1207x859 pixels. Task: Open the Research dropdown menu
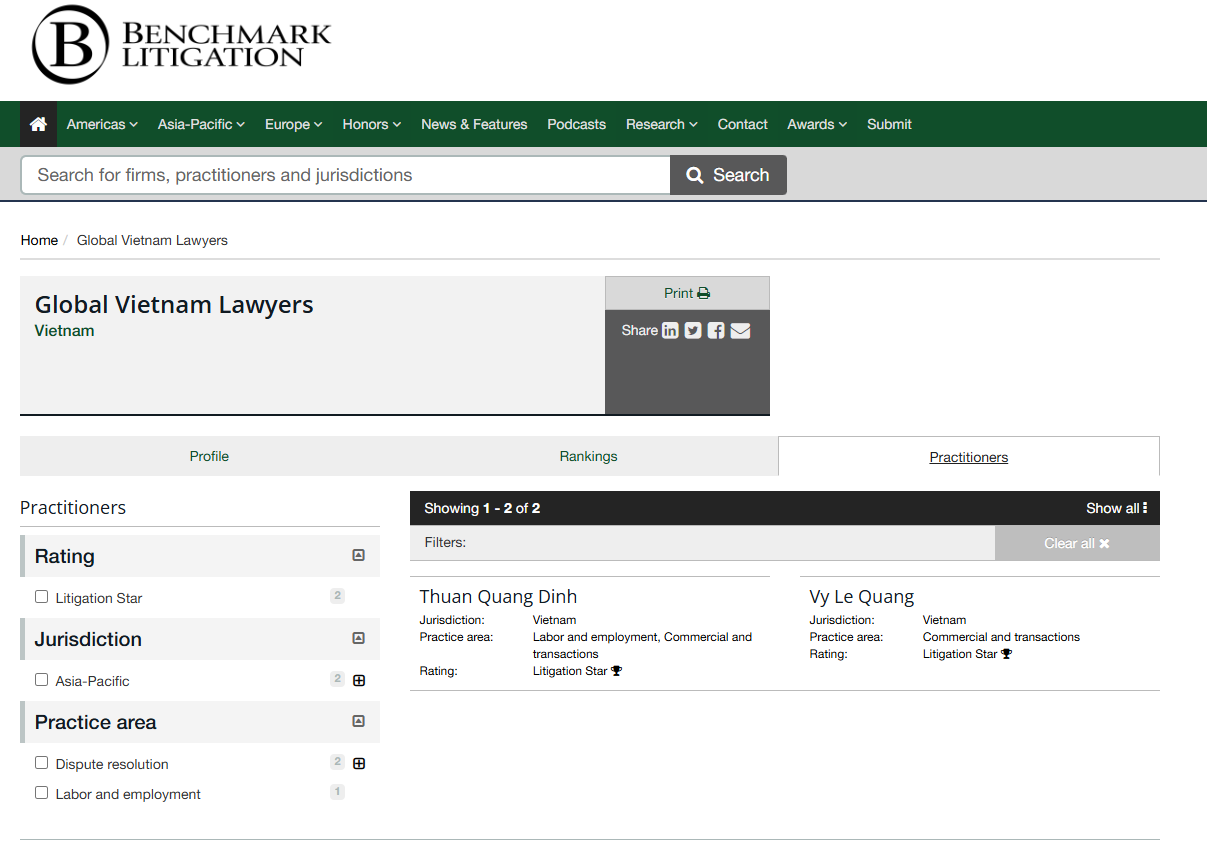click(x=662, y=124)
